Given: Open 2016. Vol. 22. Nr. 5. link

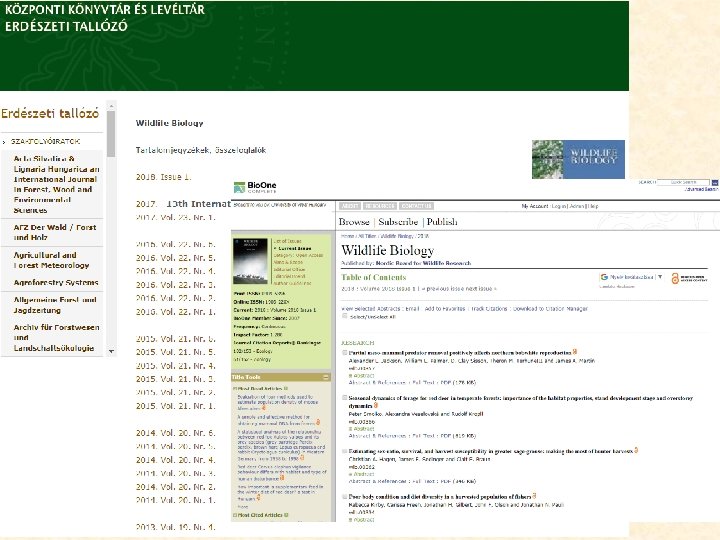Looking at the screenshot, I should coord(175,258).
